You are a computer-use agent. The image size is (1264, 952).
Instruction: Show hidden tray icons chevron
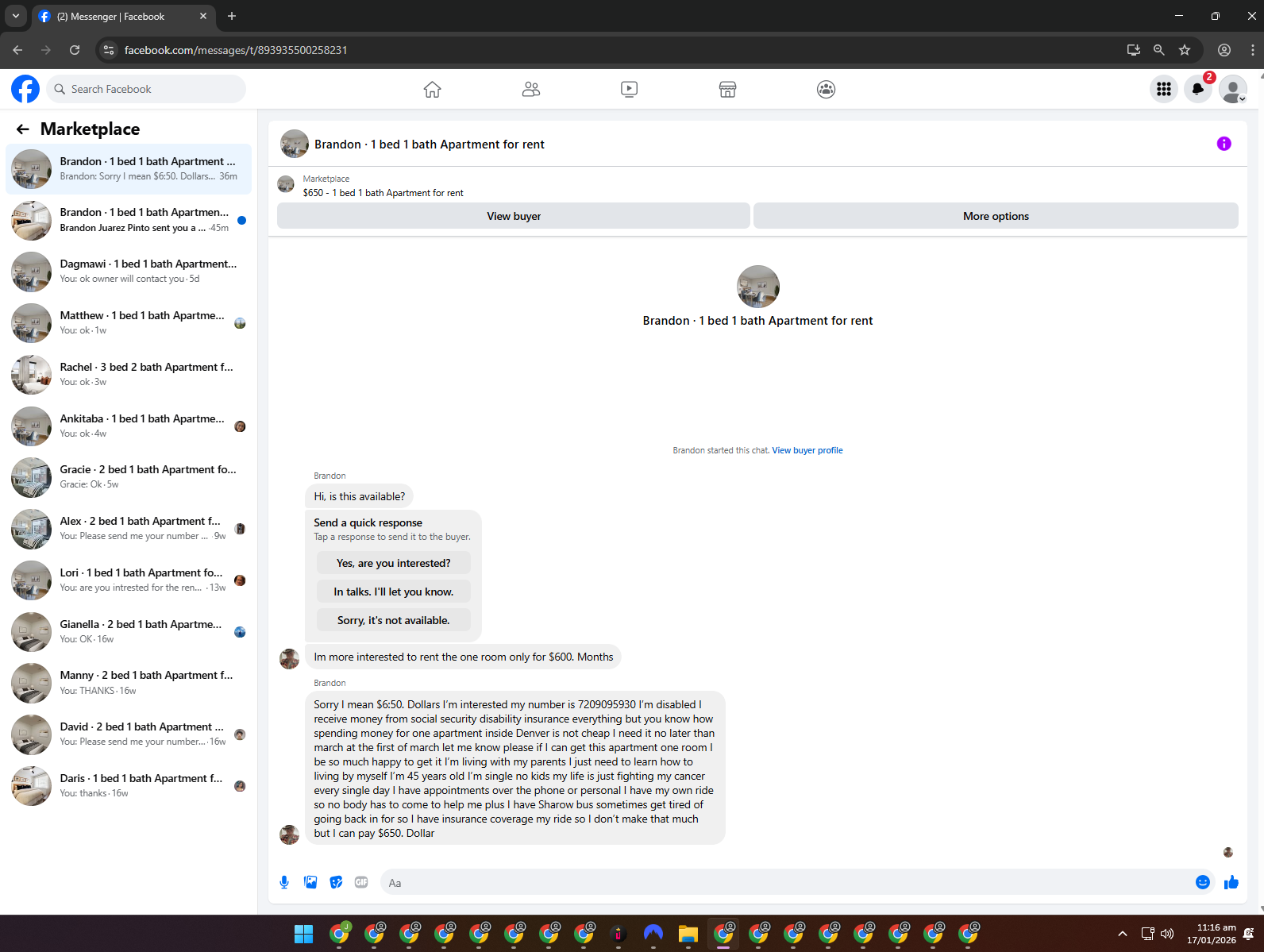(x=1123, y=934)
